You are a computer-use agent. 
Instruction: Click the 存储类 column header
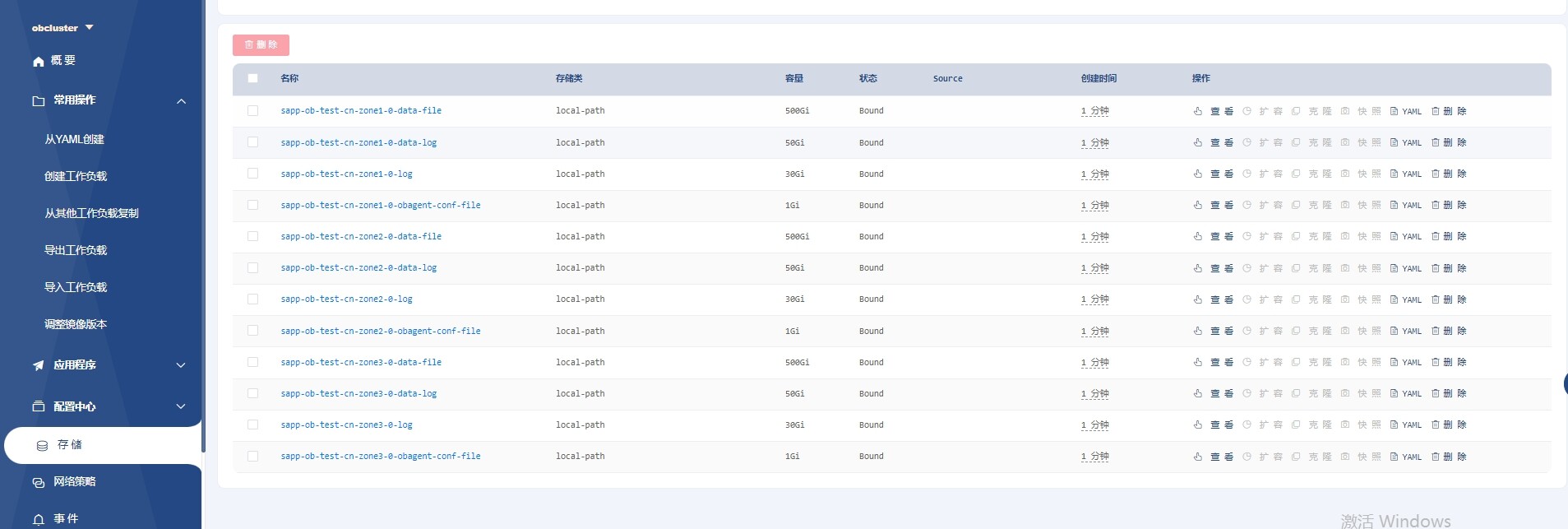[x=569, y=78]
